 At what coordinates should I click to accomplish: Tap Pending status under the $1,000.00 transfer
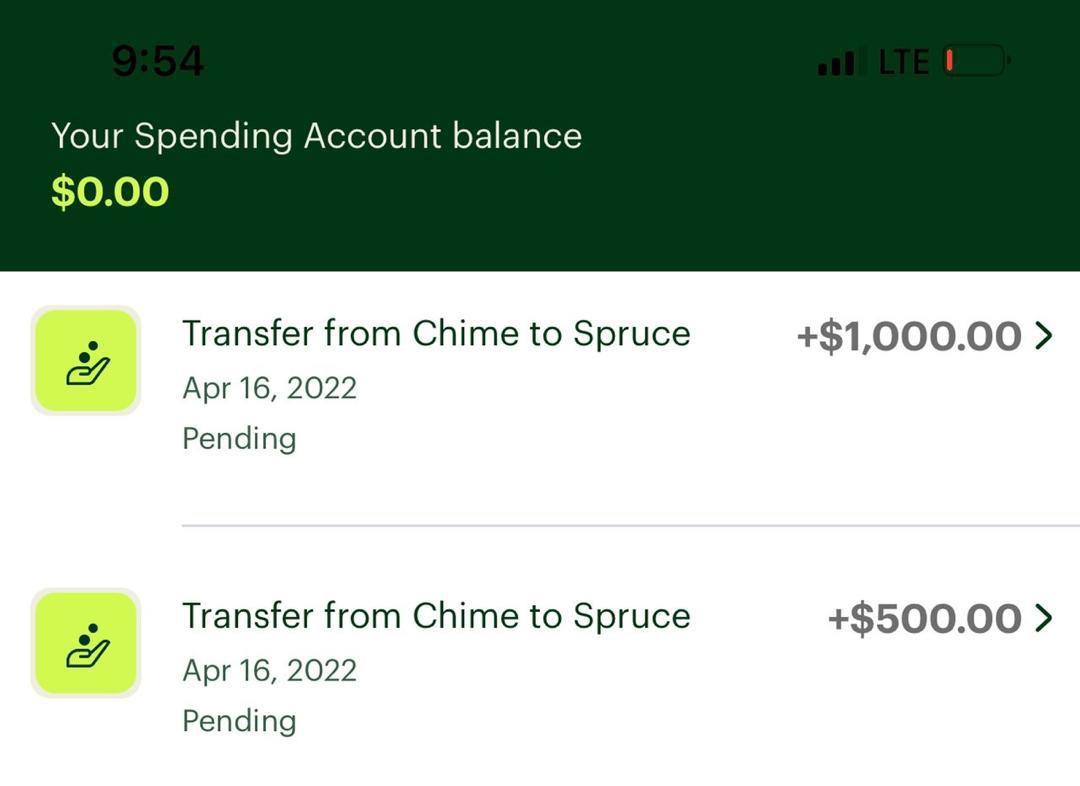[239, 438]
